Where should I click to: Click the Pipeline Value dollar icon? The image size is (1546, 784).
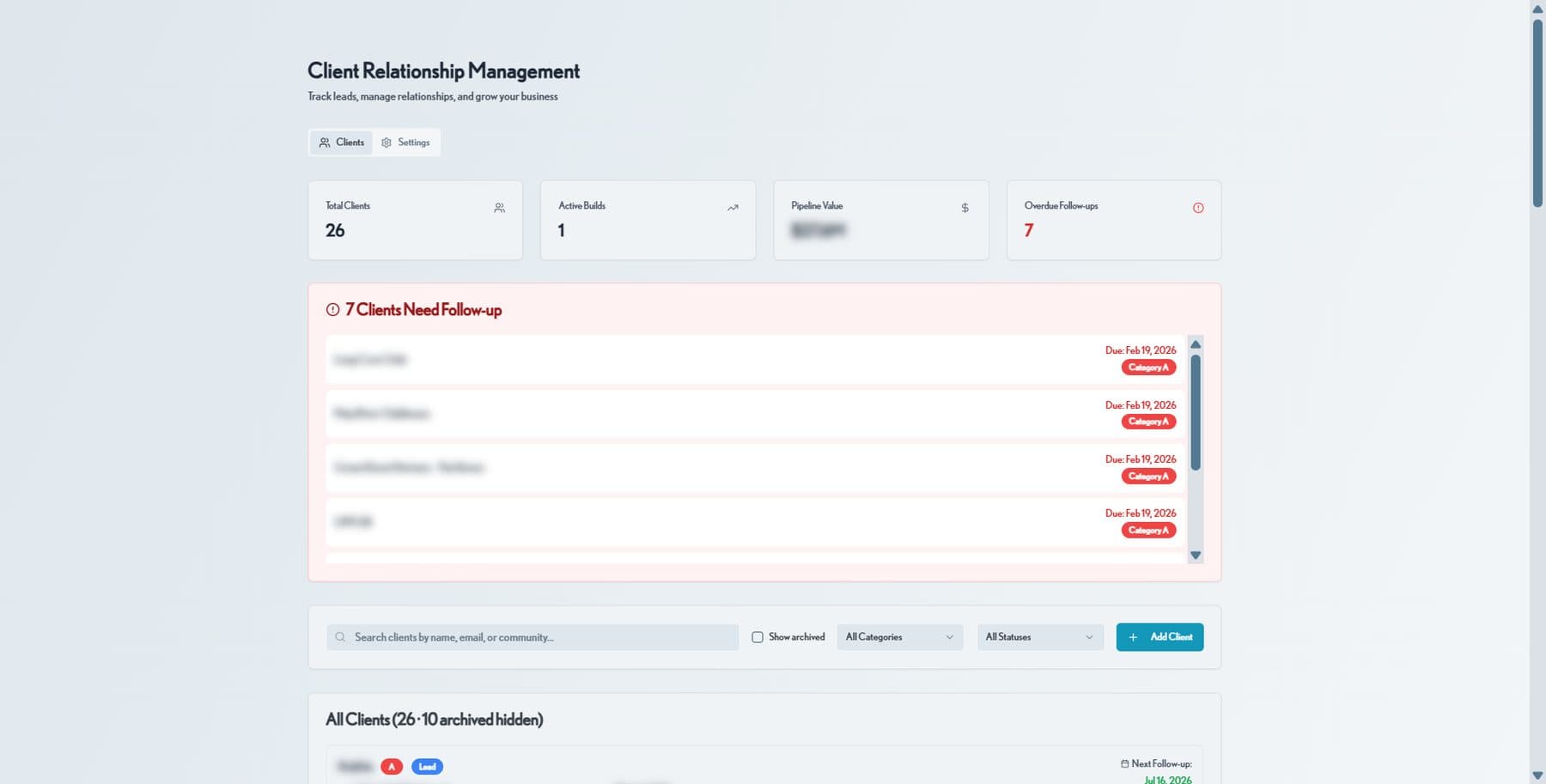[965, 208]
